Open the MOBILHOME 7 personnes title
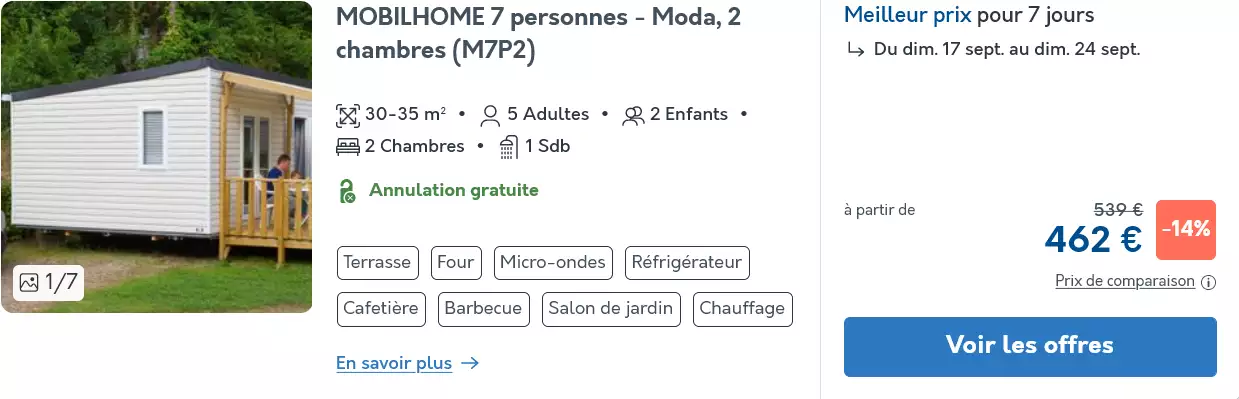 point(538,34)
